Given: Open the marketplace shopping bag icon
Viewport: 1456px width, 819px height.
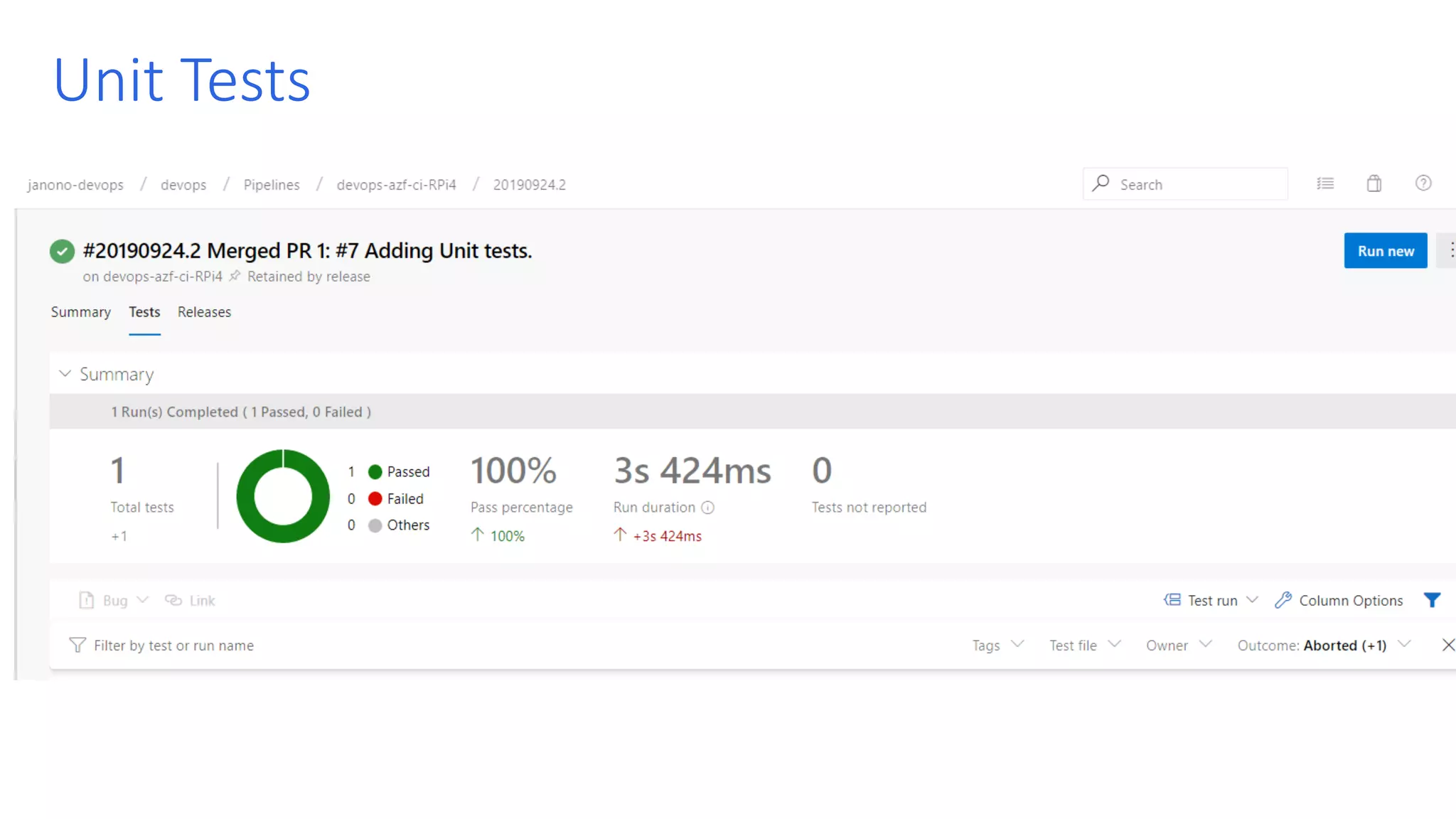Looking at the screenshot, I should pos(1374,183).
